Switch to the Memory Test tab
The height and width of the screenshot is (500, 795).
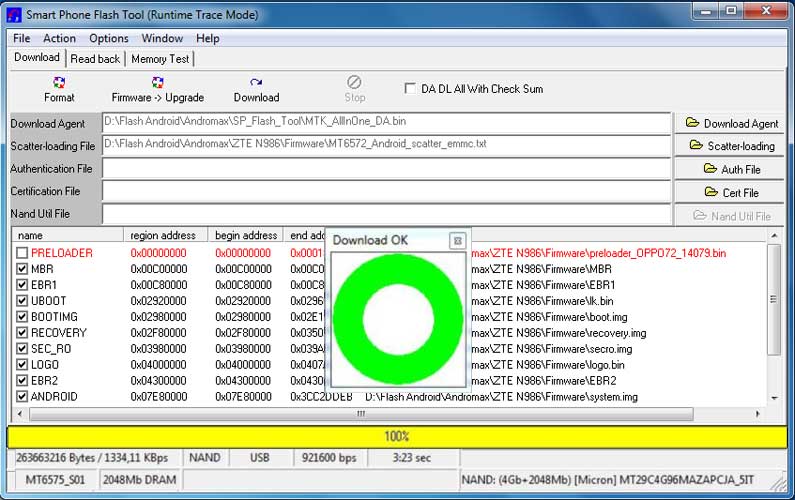point(160,59)
